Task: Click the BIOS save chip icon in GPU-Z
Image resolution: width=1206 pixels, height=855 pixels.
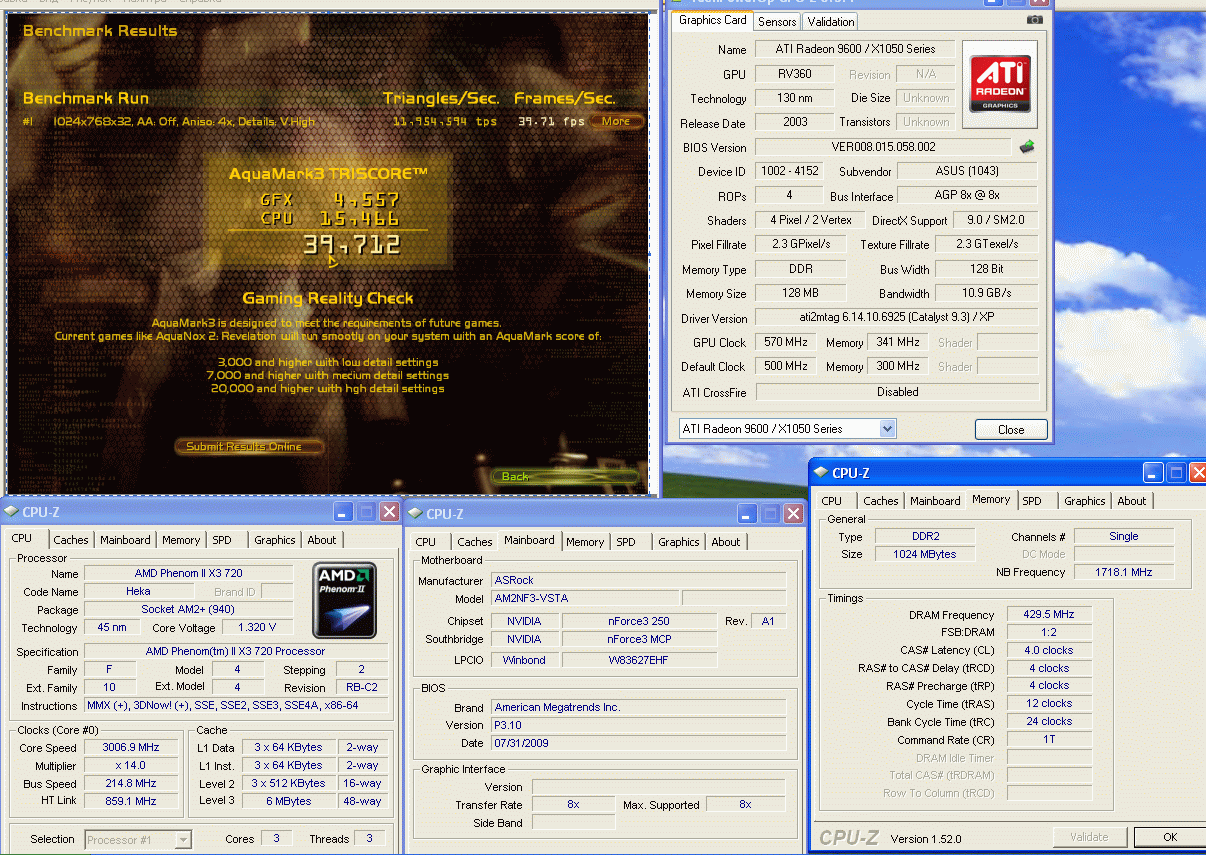Action: [x=1027, y=148]
